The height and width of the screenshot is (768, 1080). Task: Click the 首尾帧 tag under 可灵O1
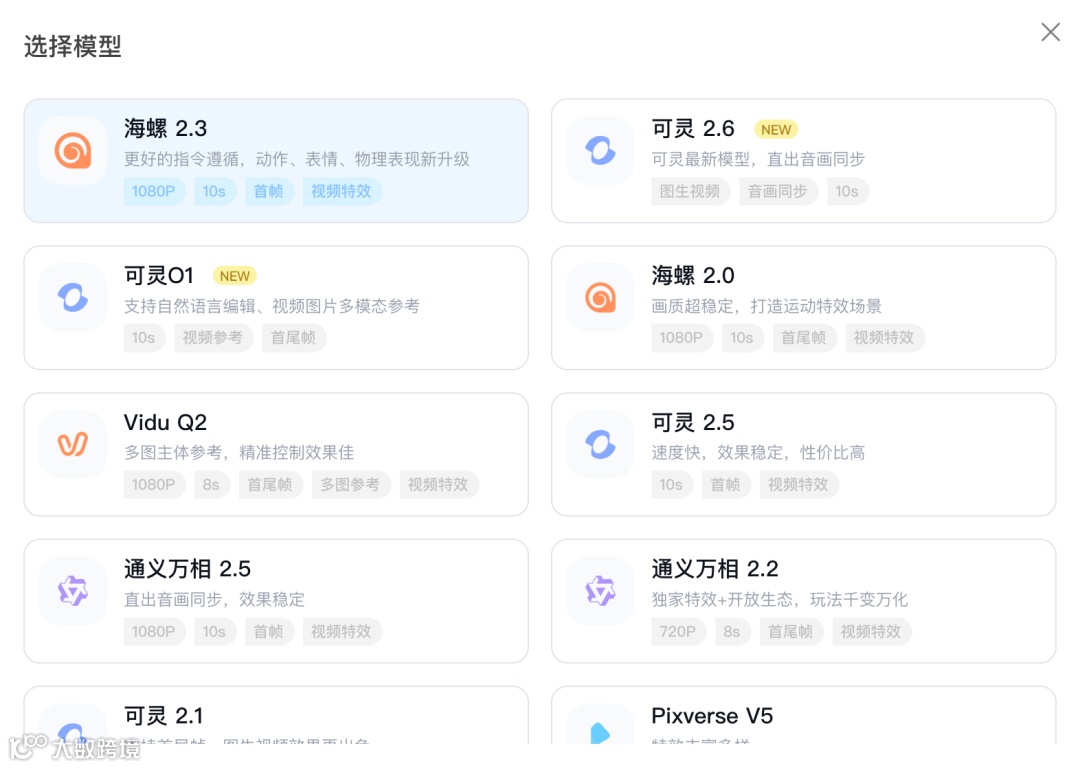pos(293,338)
